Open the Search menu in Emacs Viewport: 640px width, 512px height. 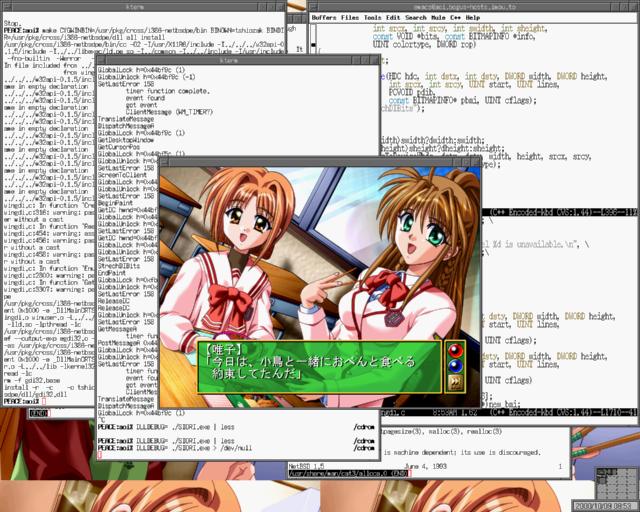pyautogui.click(x=416, y=18)
